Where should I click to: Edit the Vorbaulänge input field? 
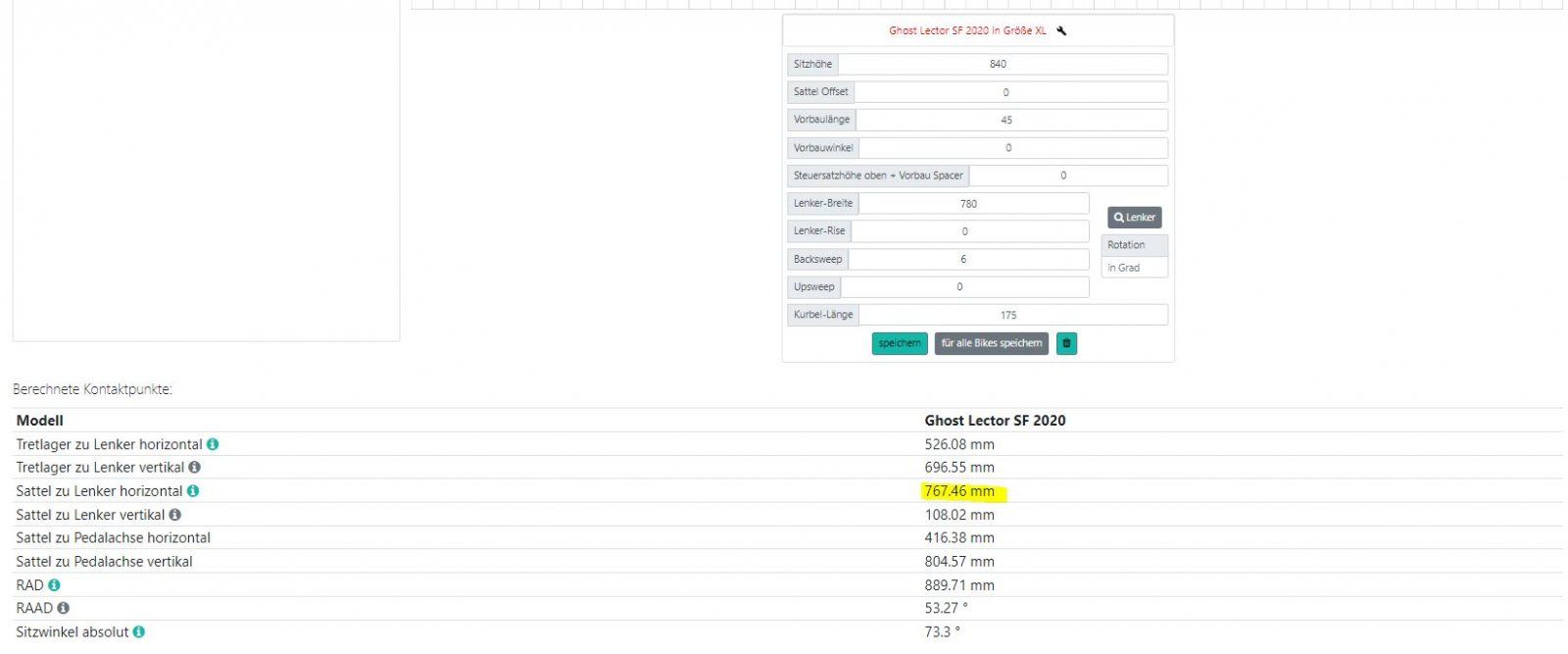click(x=1010, y=120)
